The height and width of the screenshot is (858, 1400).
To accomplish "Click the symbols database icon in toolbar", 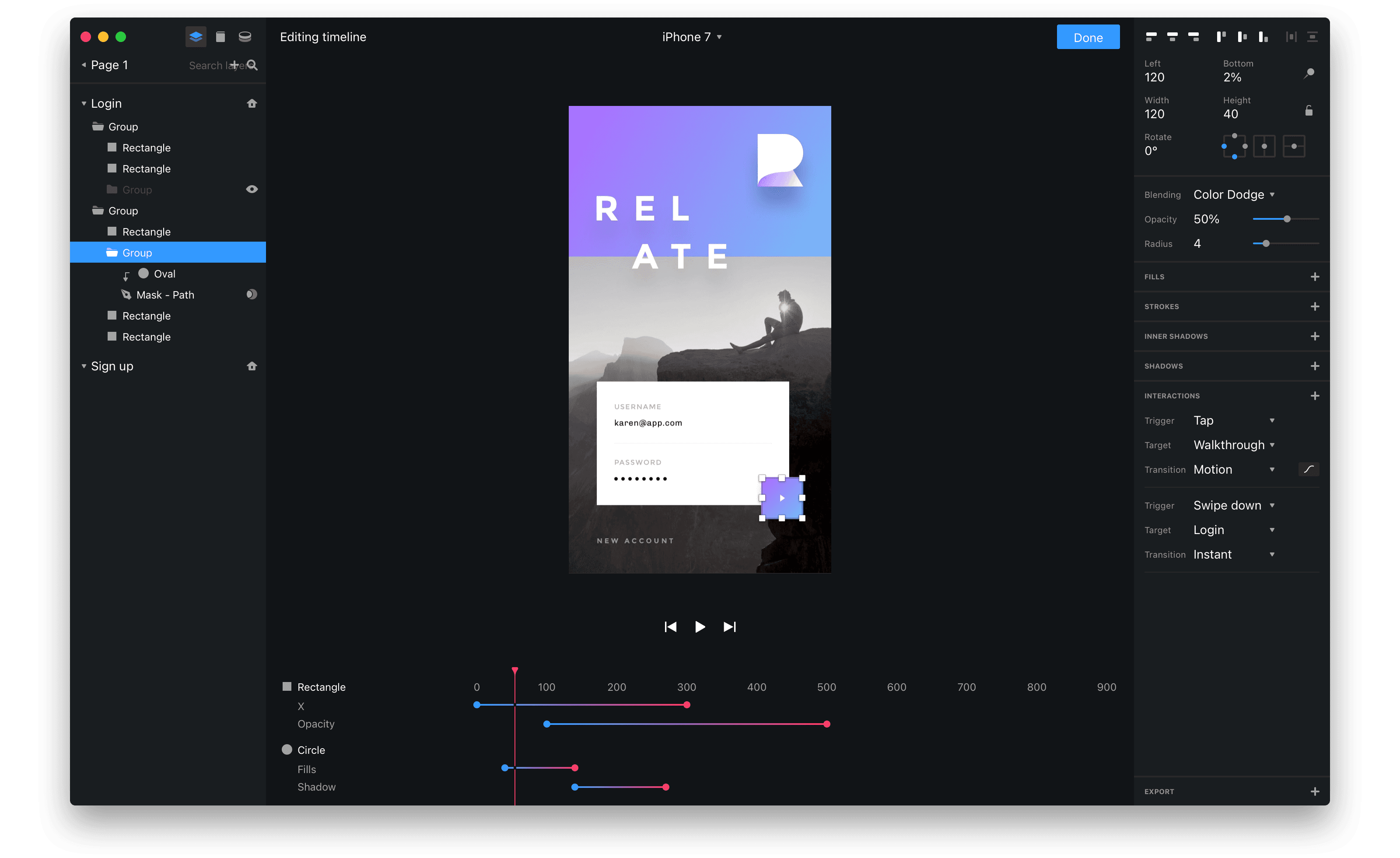I will [x=245, y=37].
